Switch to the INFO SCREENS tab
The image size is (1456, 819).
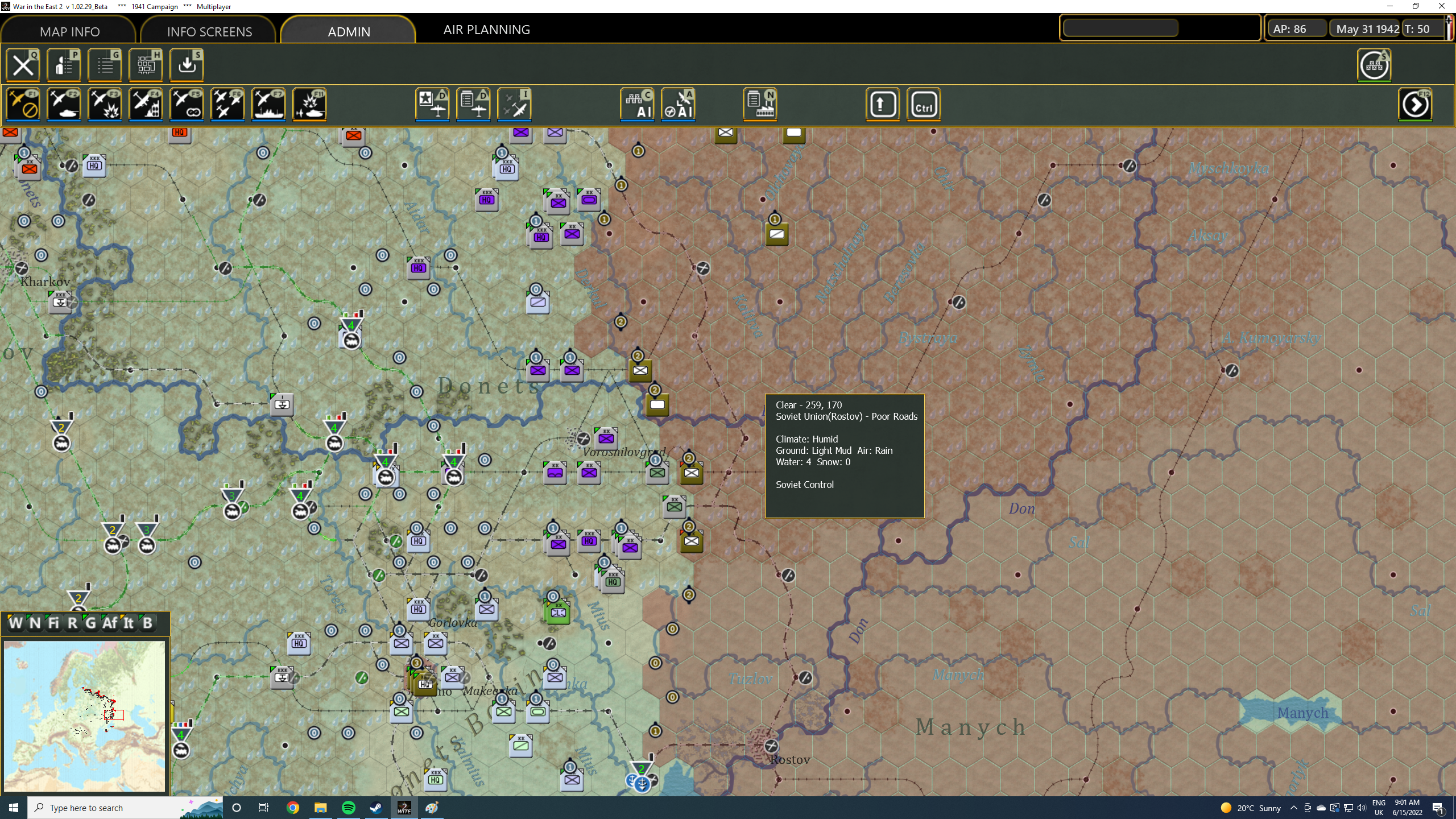208,31
